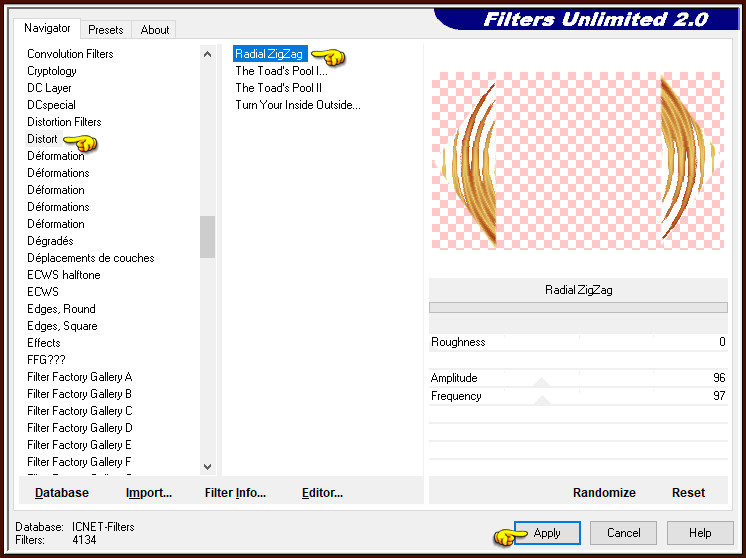746x558 pixels.
Task: Click the Import... button
Action: 148,492
